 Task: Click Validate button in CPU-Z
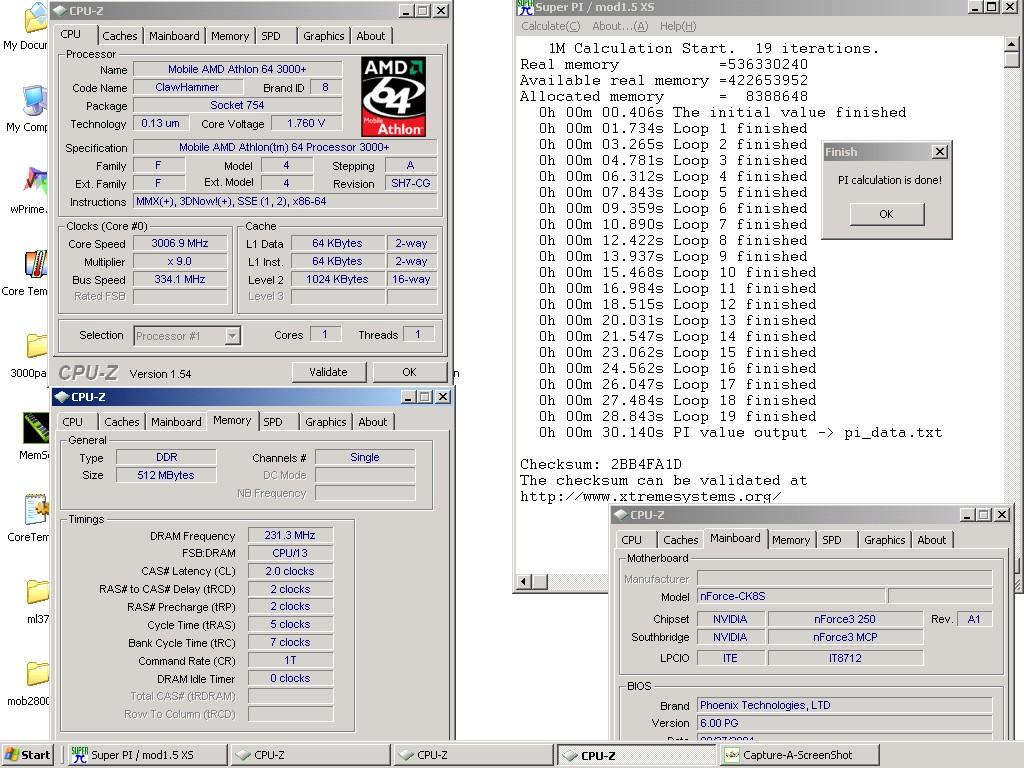pyautogui.click(x=328, y=372)
